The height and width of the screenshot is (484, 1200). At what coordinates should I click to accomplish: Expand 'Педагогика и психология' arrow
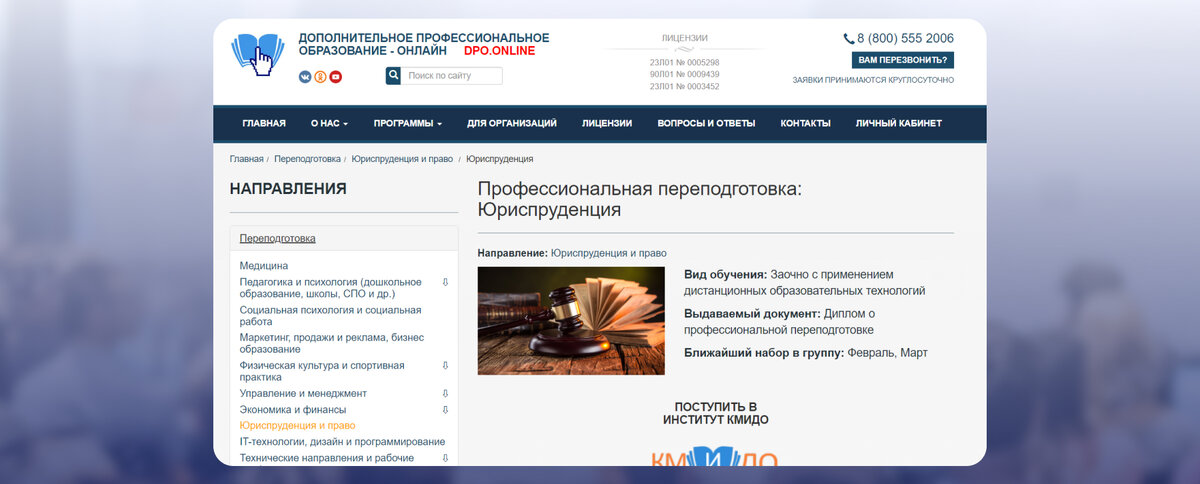pos(445,282)
